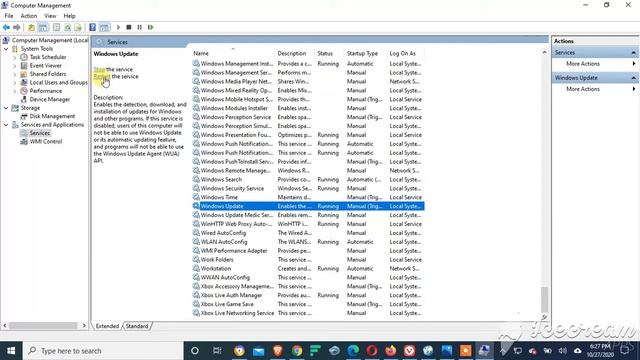Click the Start Service play icon
Image resolution: width=640 pixels, height=360 pixels.
pos(118,27)
